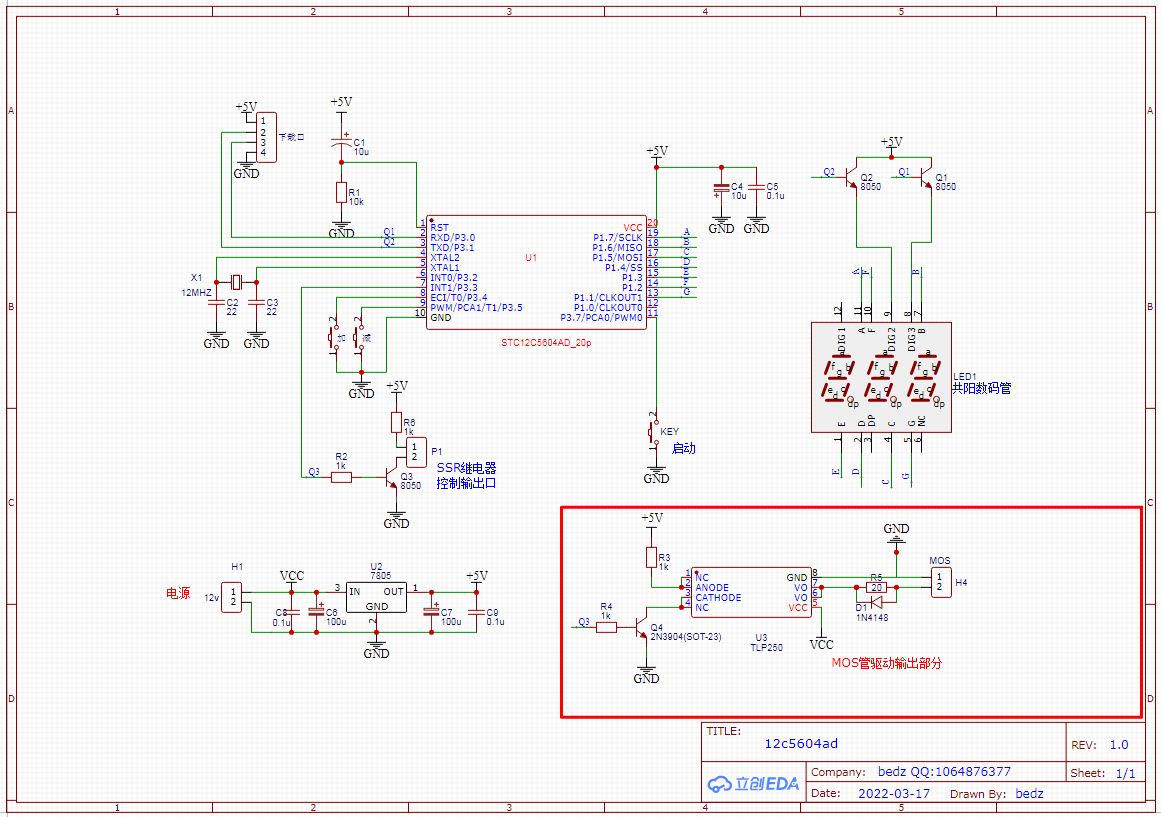The height and width of the screenshot is (817, 1161).
Task: Select the H1 12v power connector
Action: tap(232, 597)
